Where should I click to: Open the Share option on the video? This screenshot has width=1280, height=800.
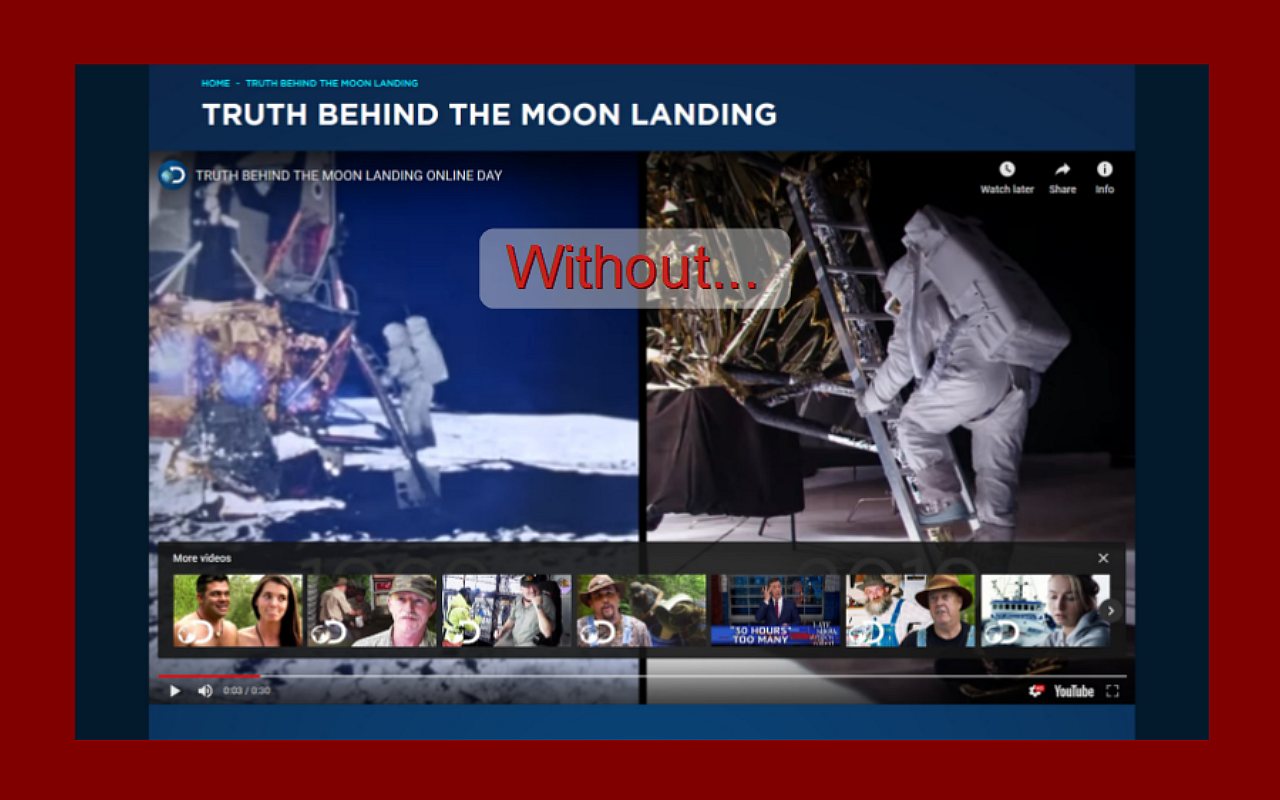pos(1062,177)
